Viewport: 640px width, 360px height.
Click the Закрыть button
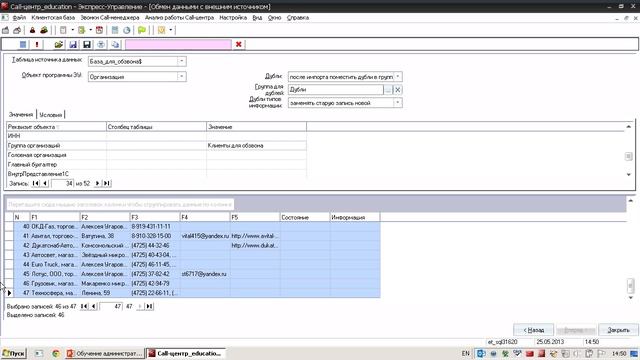click(618, 330)
